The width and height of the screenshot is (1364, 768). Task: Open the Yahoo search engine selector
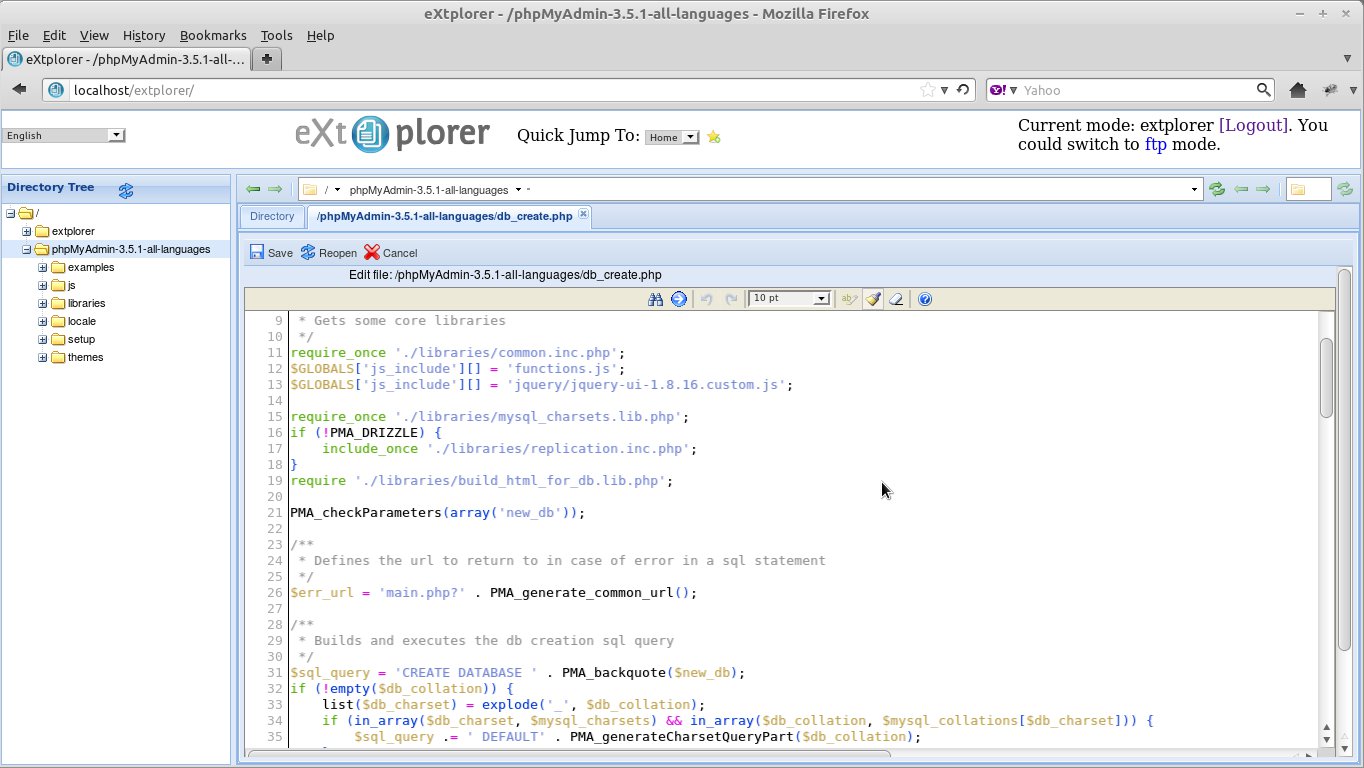tap(1003, 90)
